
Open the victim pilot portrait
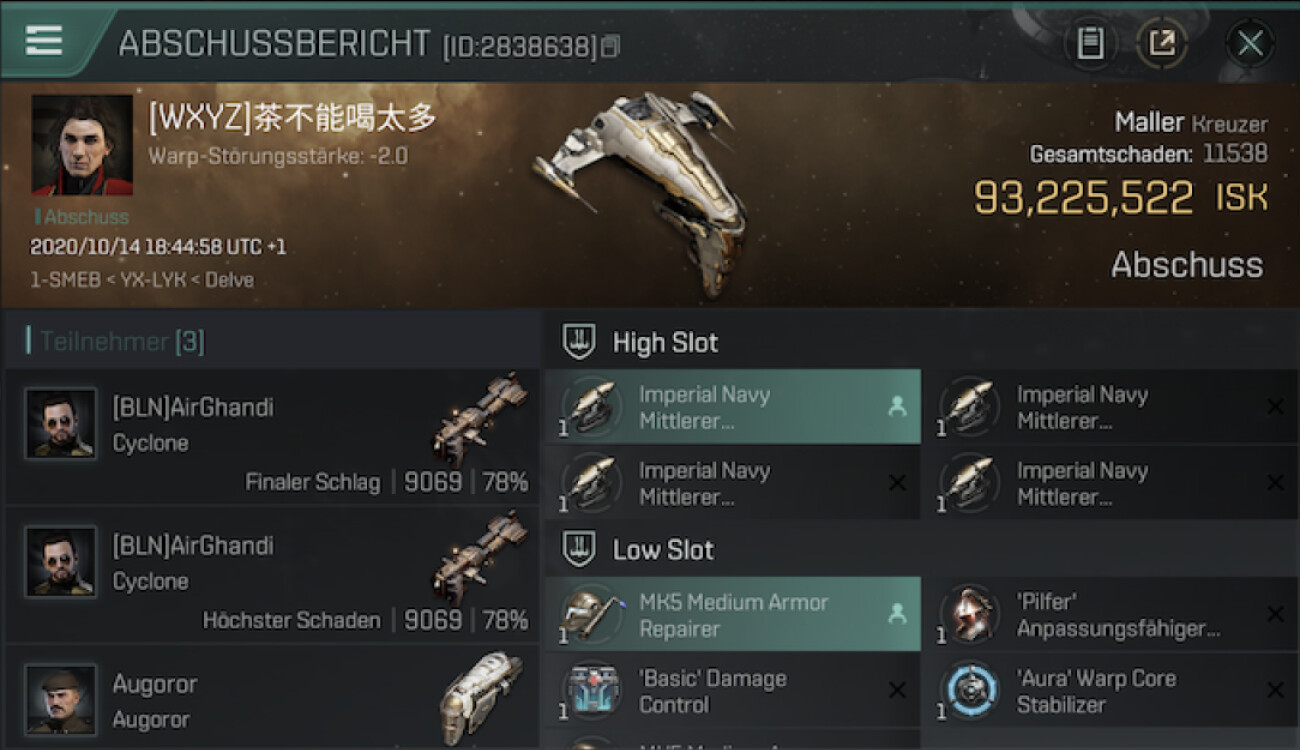pos(82,145)
